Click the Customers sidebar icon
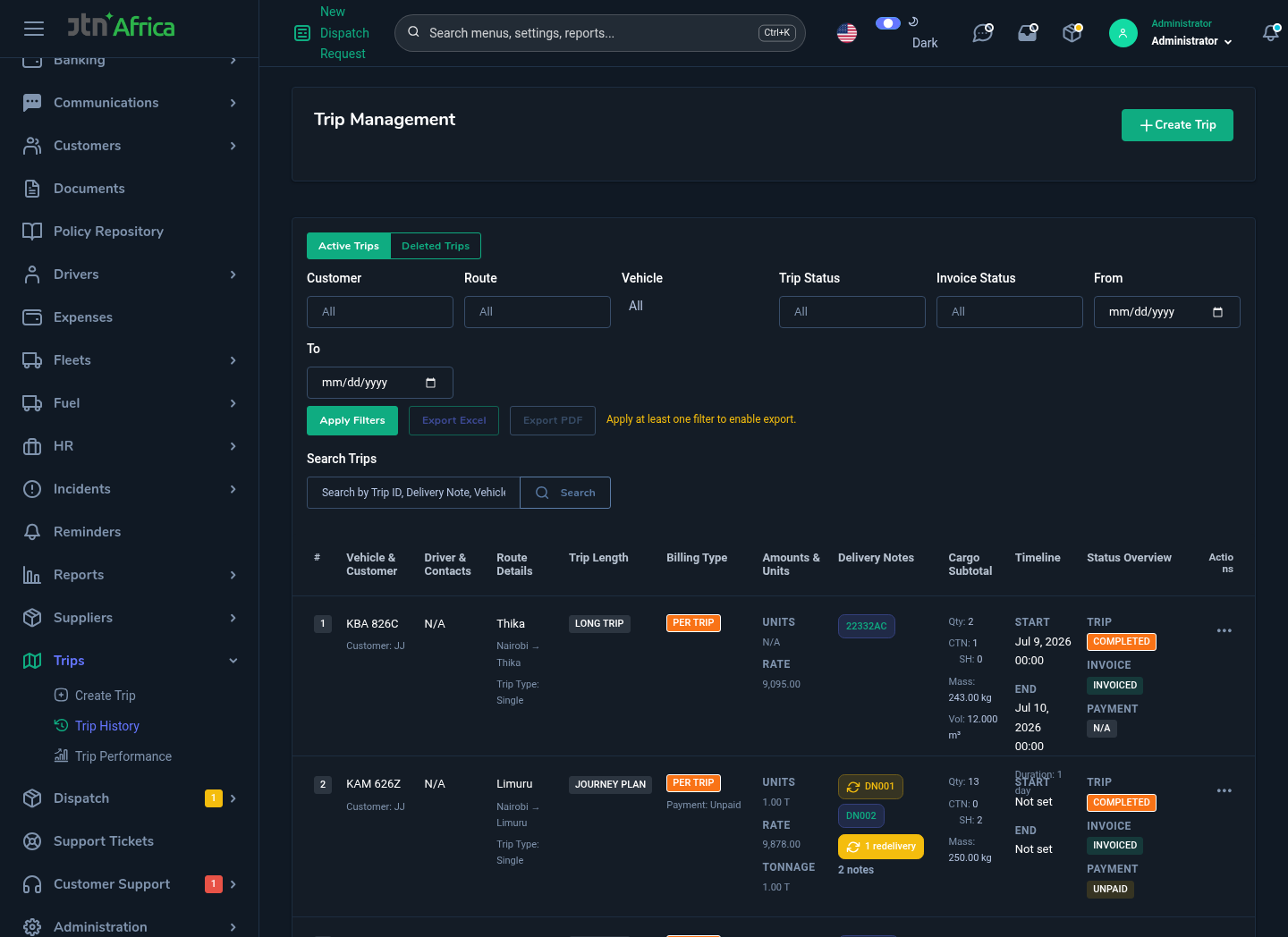The image size is (1288, 937). pos(32,146)
